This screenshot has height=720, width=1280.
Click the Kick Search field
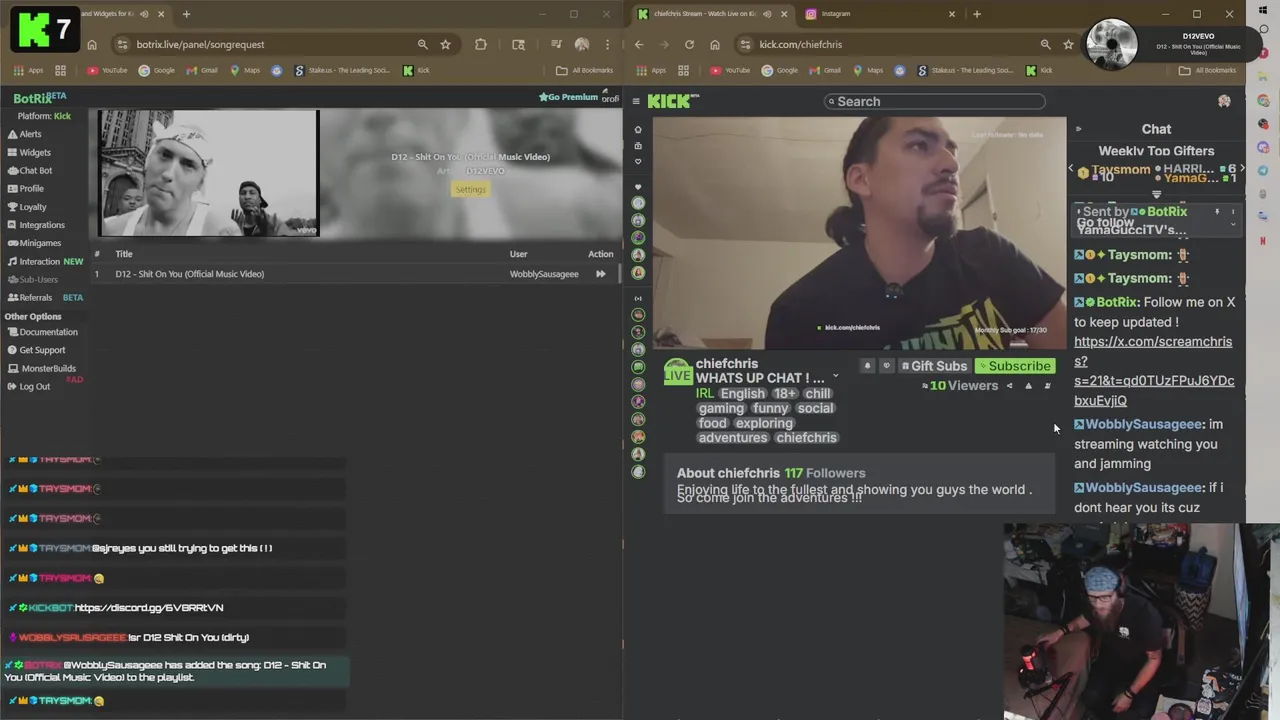click(936, 101)
